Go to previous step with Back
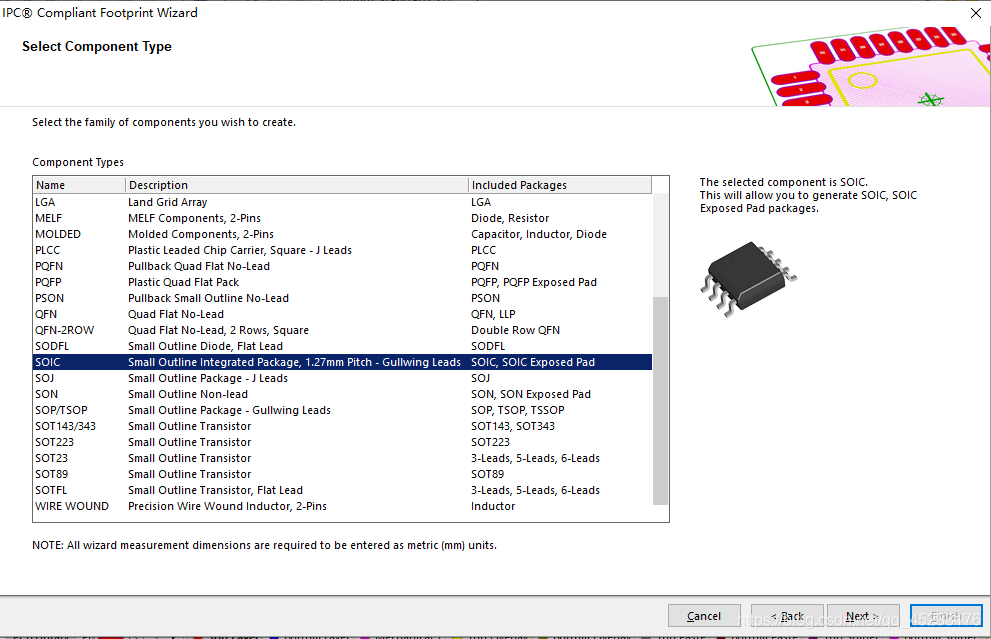The height and width of the screenshot is (639, 991). click(x=785, y=616)
